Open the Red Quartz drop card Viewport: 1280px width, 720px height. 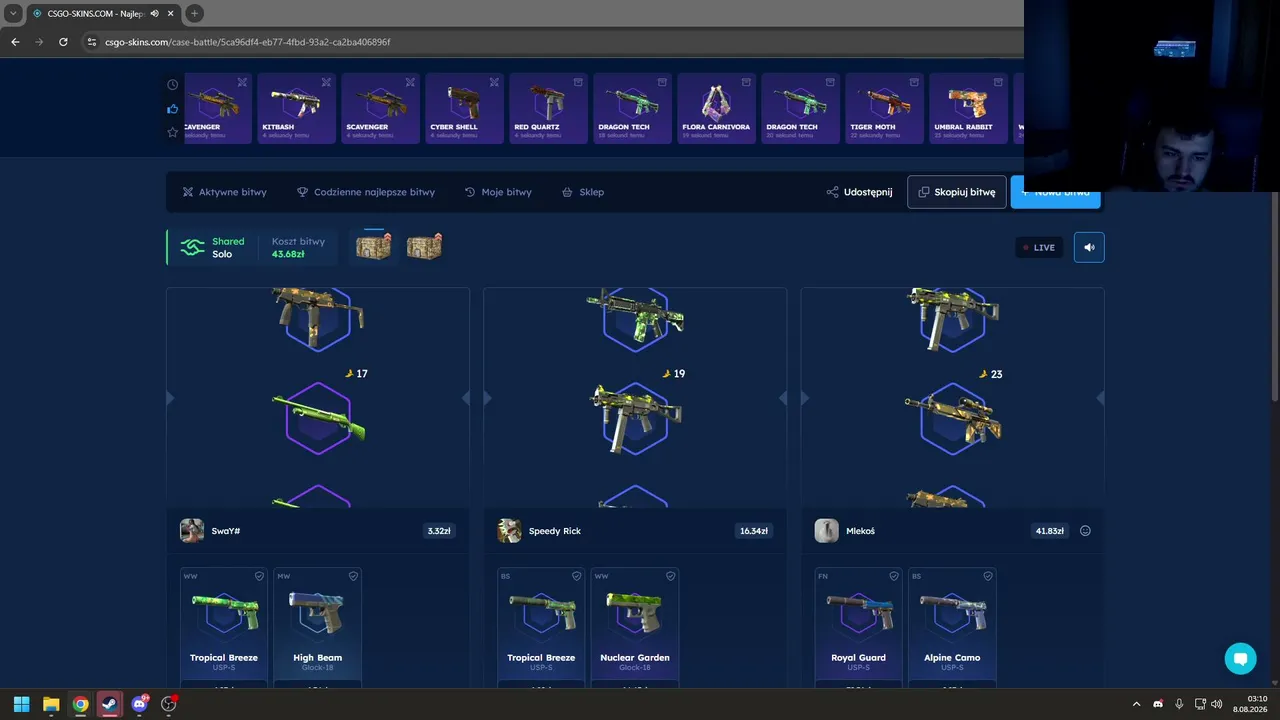click(x=549, y=108)
